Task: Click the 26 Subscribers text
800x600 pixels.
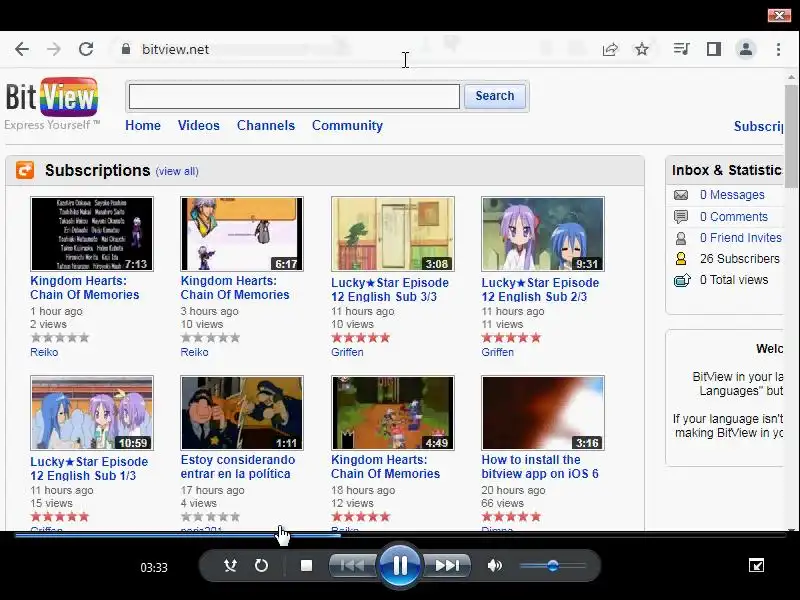Action: pos(739,259)
